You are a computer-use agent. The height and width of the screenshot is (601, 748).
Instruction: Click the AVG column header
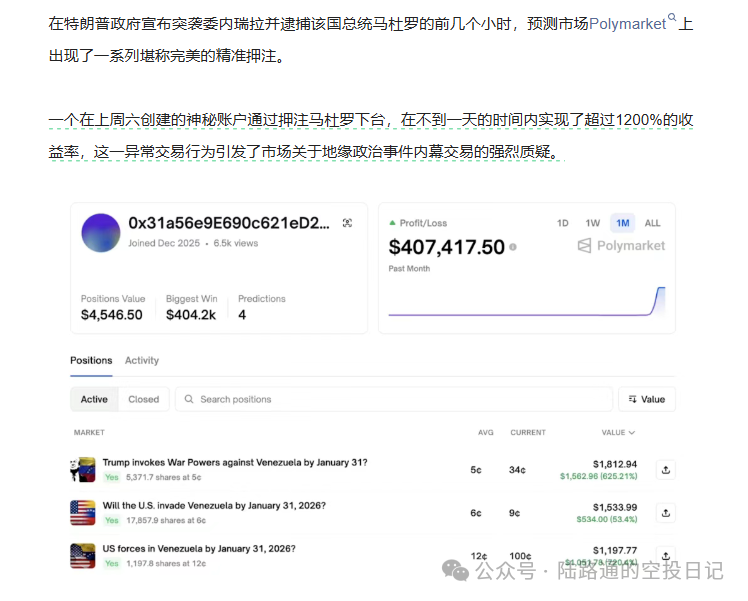tap(486, 433)
